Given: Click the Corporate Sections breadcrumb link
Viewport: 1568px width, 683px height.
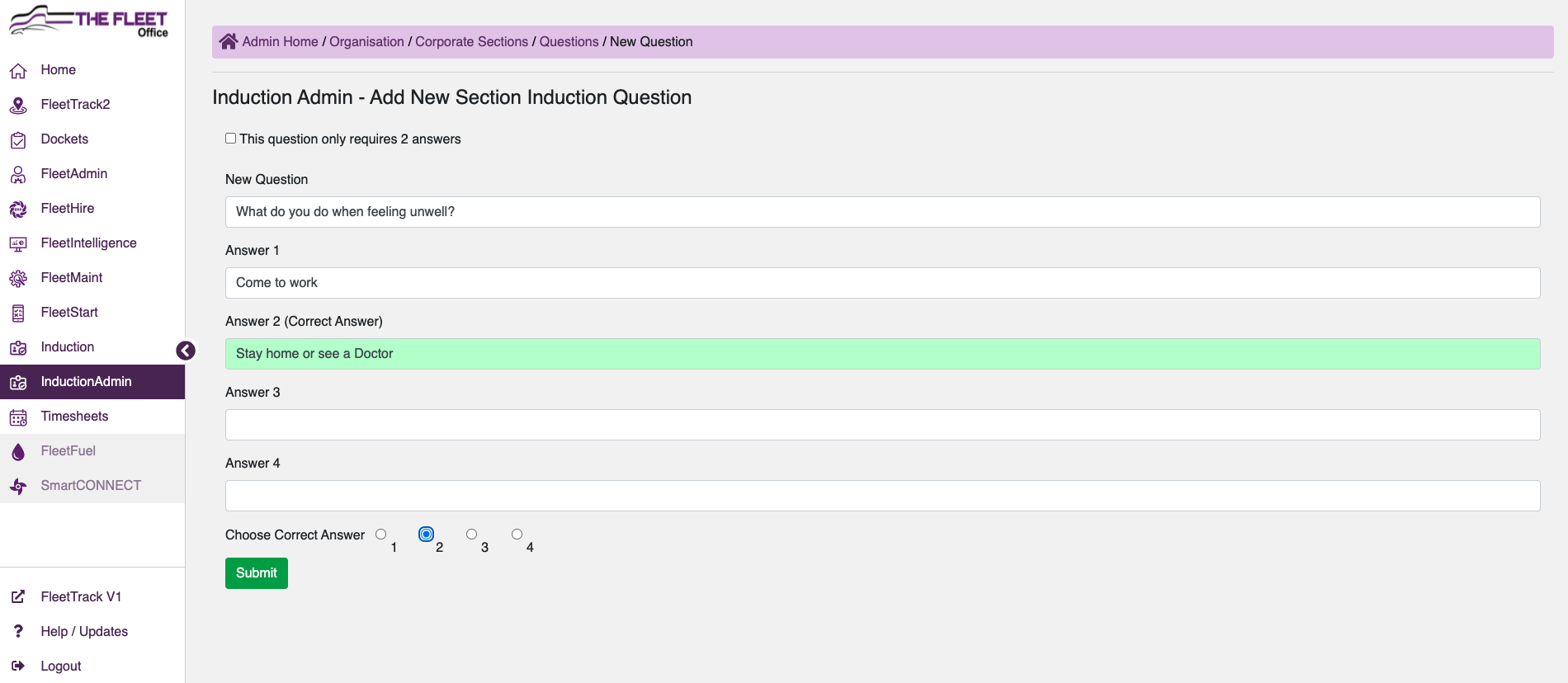Looking at the screenshot, I should click(x=471, y=41).
